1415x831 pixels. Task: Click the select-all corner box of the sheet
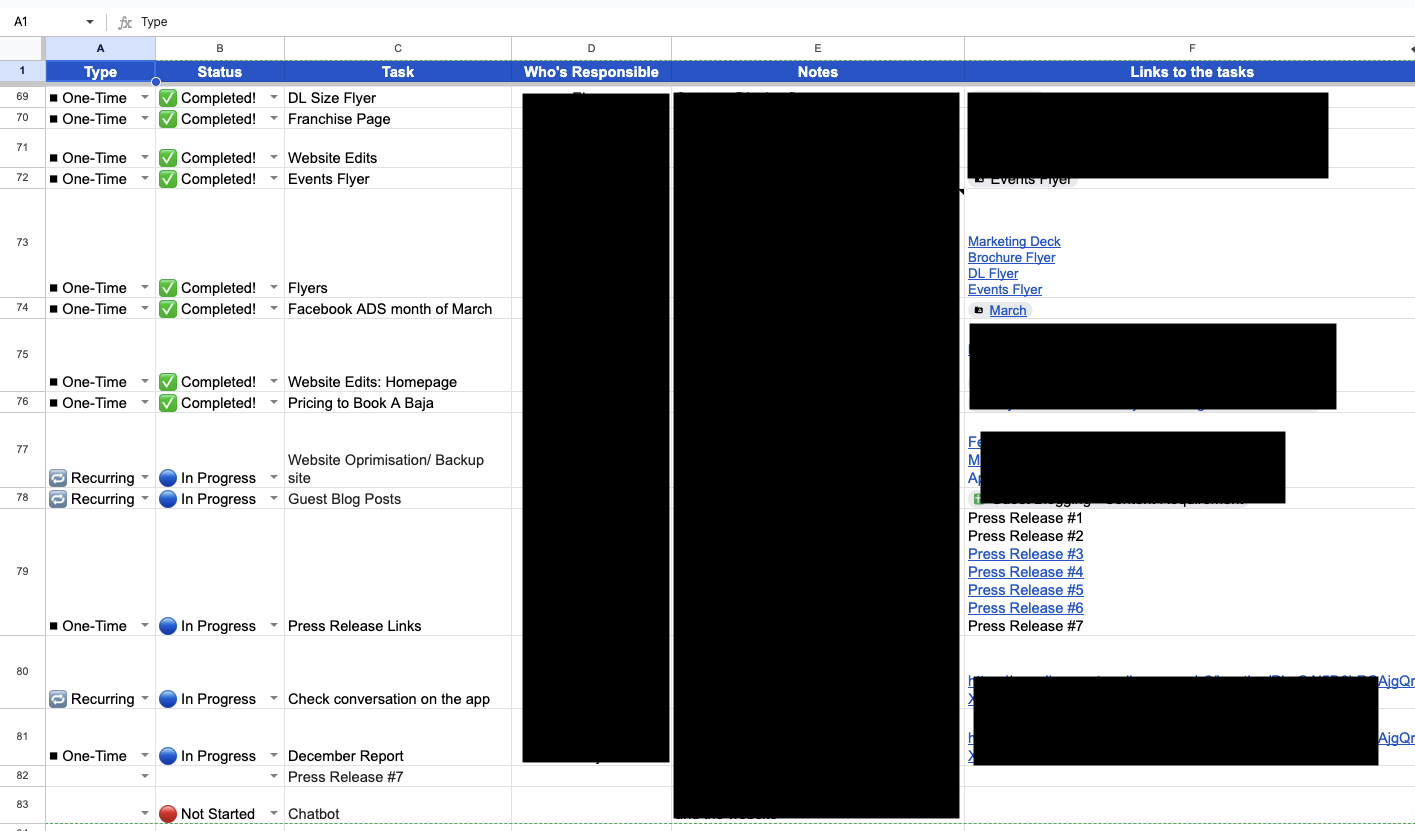[23, 48]
